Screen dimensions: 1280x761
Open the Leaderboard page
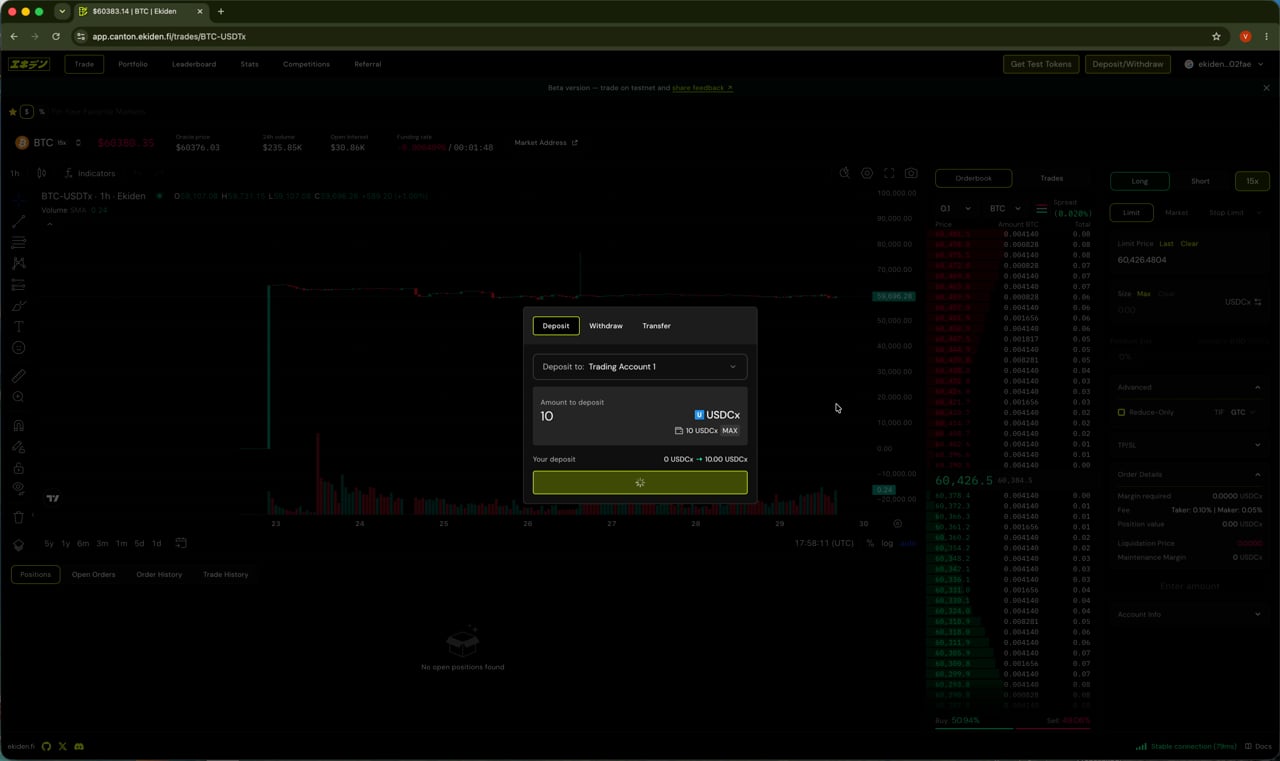194,64
